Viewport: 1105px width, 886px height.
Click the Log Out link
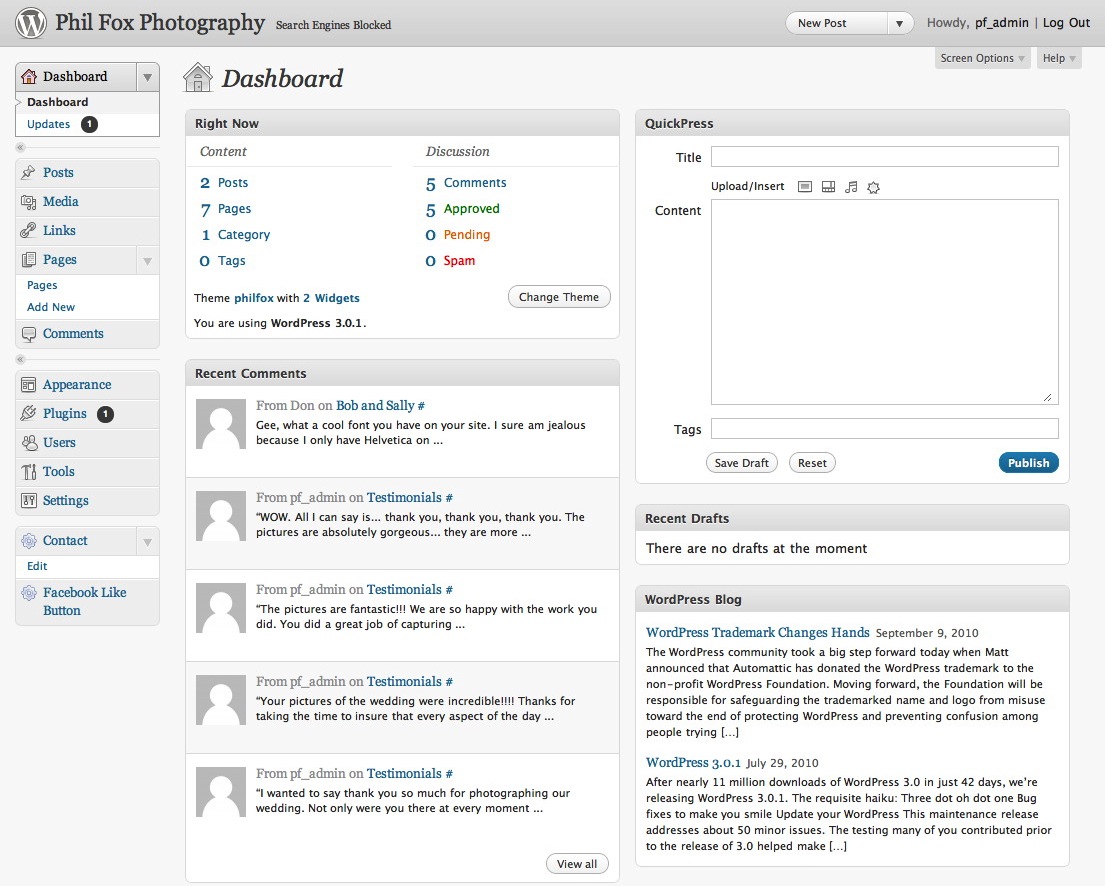[x=1066, y=23]
